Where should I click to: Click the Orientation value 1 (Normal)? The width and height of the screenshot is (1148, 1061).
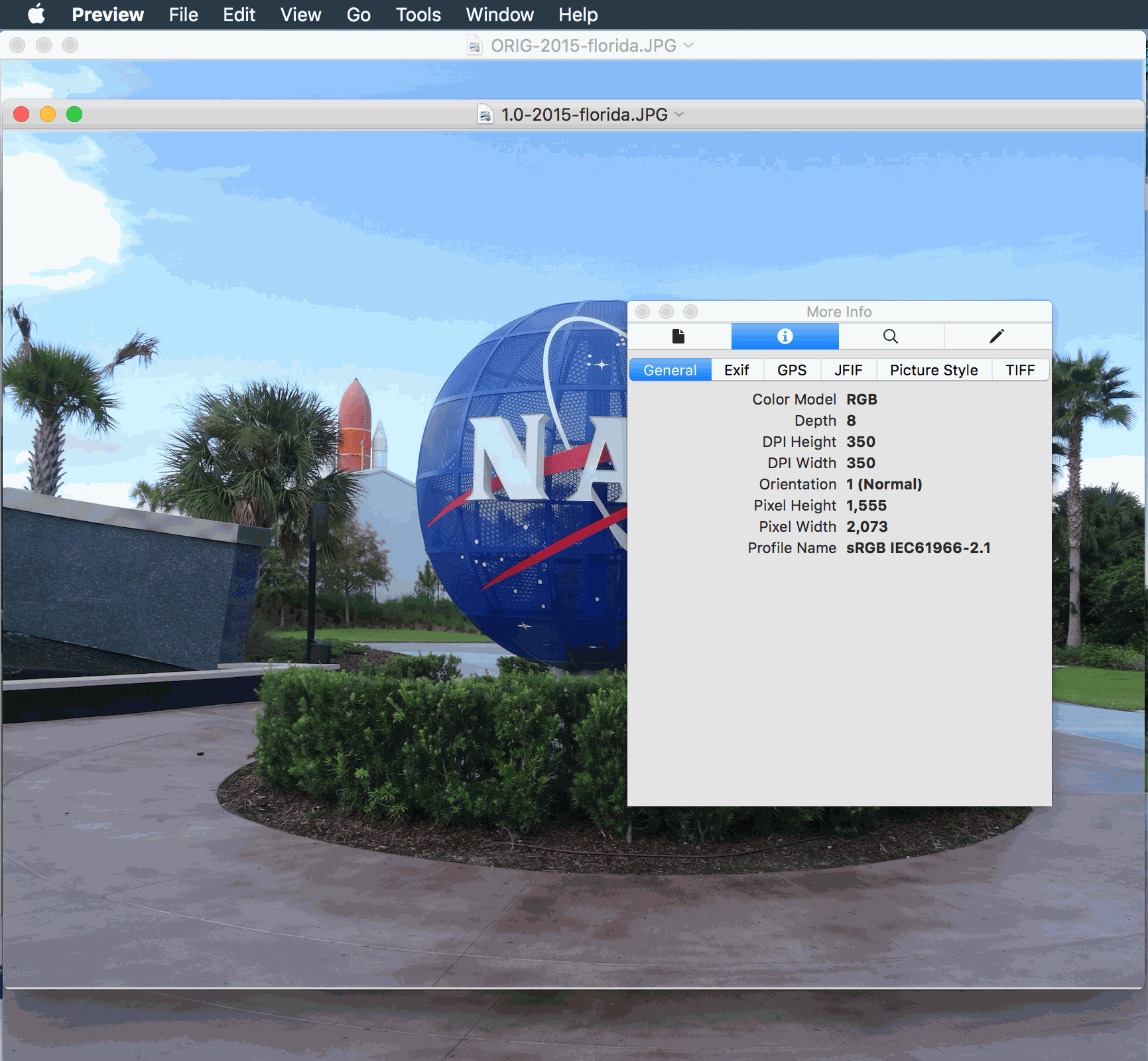tap(884, 484)
